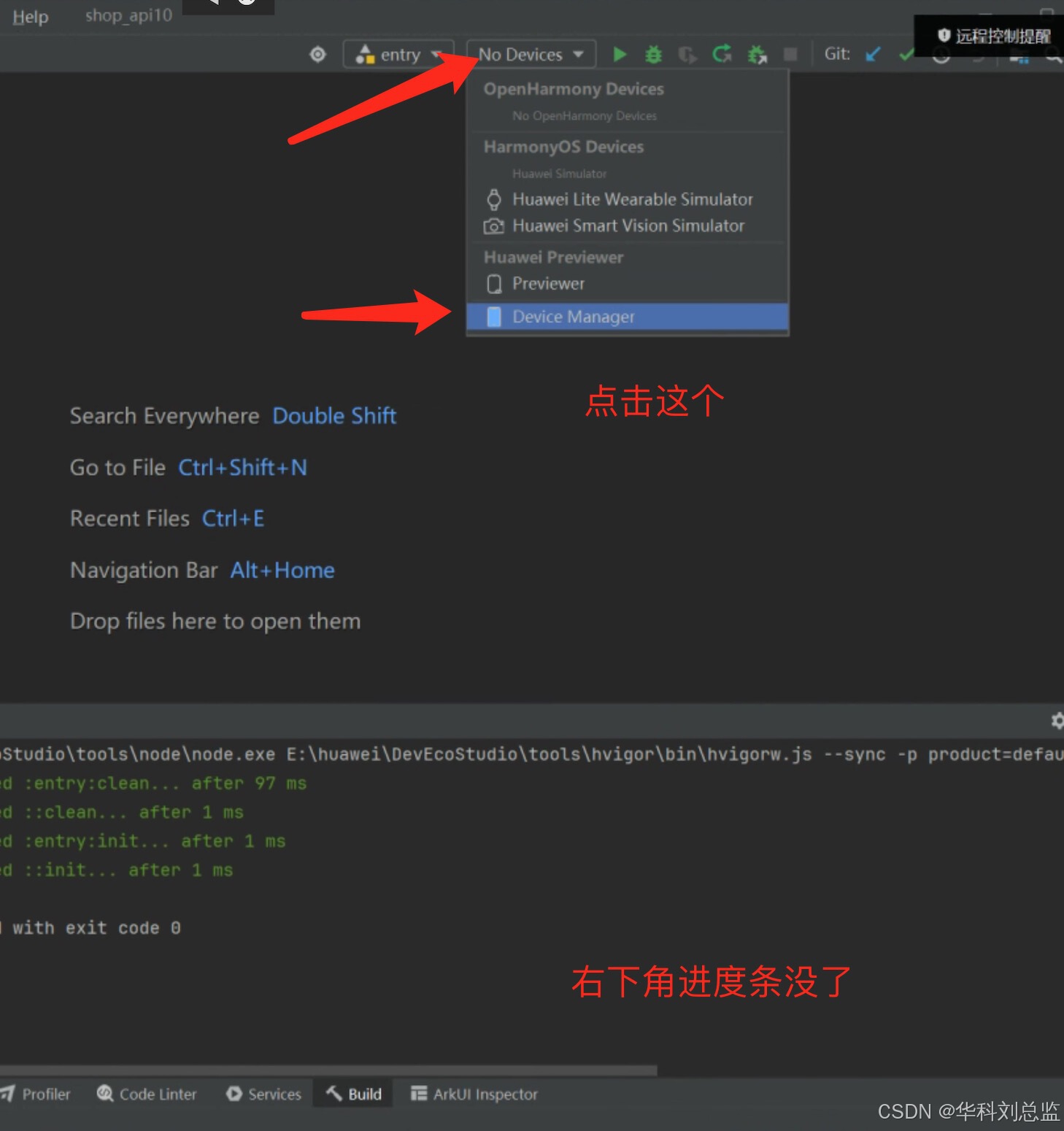This screenshot has height=1131, width=1064.
Task: Click the ::init after 1 ms line
Action: (117, 871)
